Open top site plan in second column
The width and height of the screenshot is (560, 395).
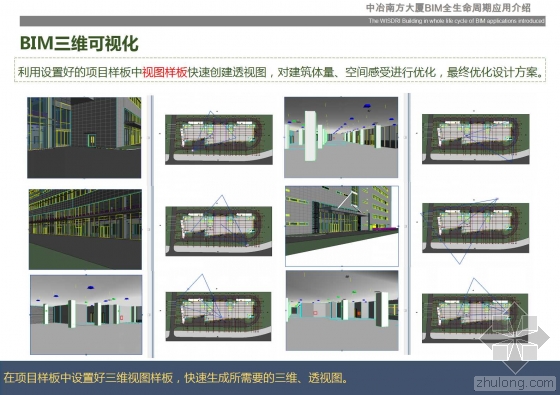click(219, 140)
